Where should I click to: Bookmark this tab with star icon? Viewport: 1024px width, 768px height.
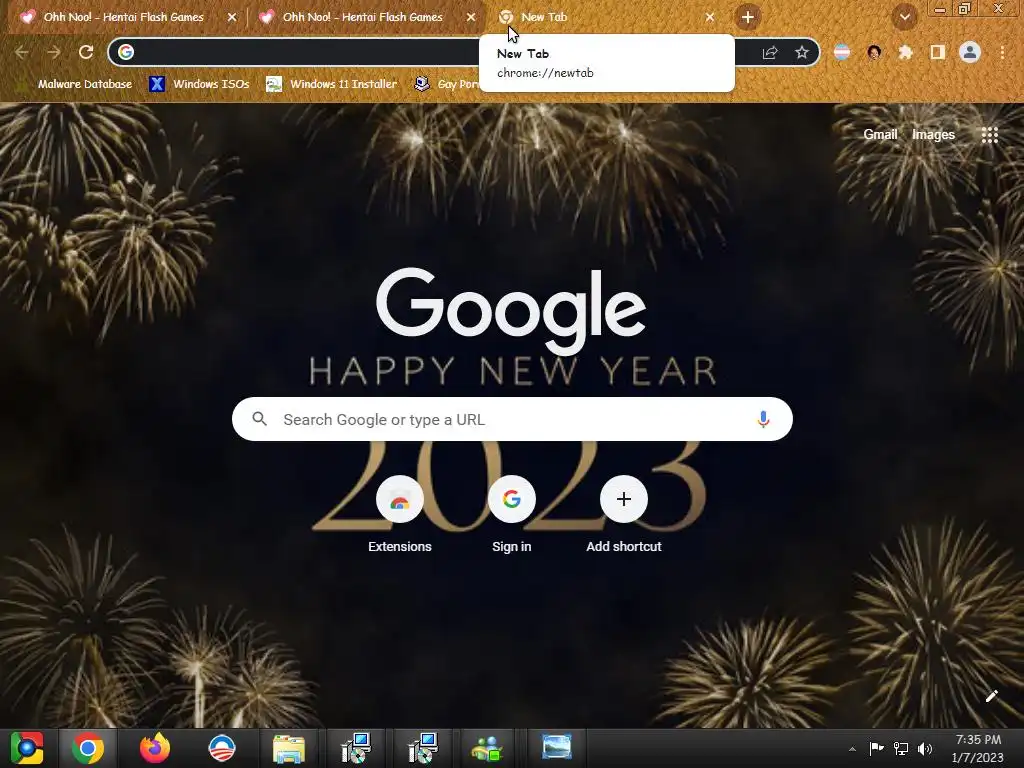click(802, 52)
